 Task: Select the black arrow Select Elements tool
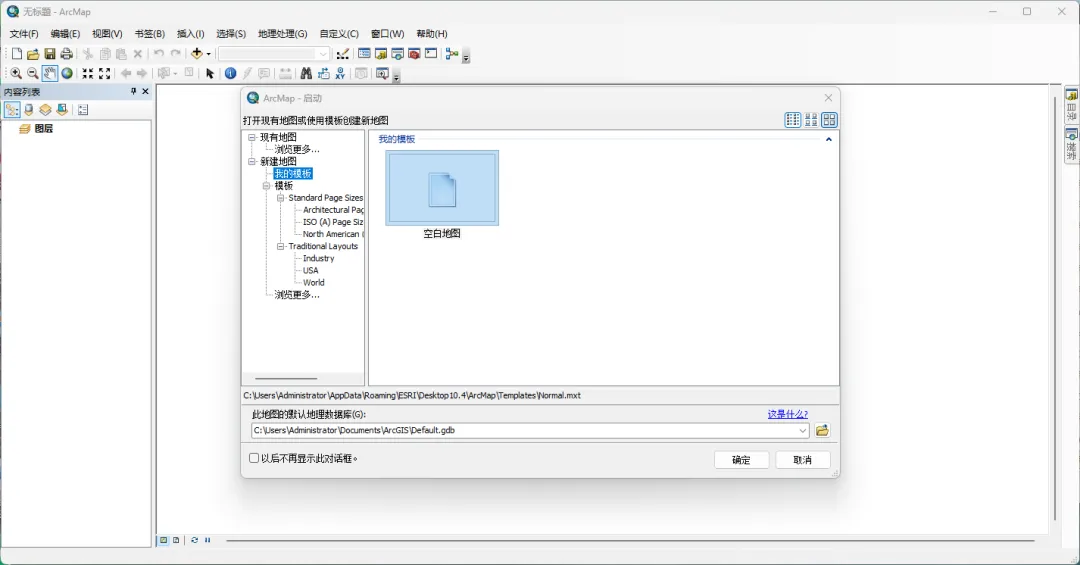point(210,73)
